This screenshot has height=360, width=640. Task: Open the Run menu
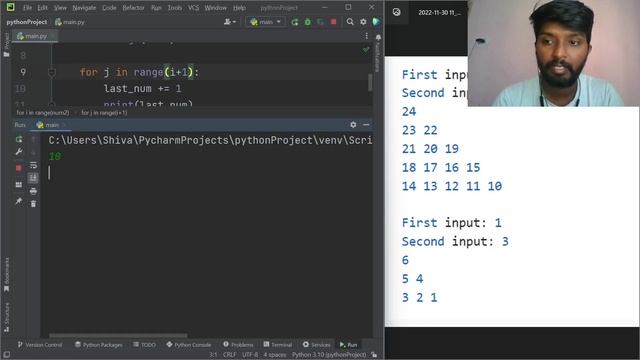coord(156,8)
